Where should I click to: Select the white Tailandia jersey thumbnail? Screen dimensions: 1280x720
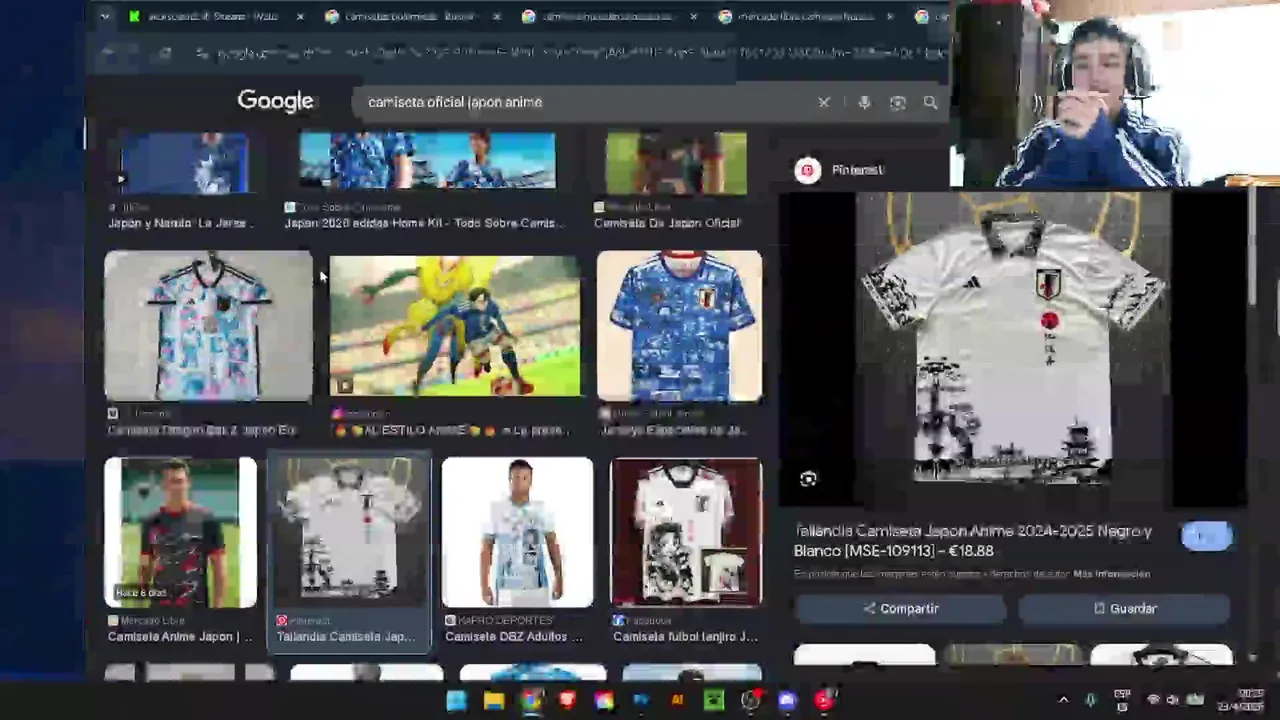pos(348,532)
